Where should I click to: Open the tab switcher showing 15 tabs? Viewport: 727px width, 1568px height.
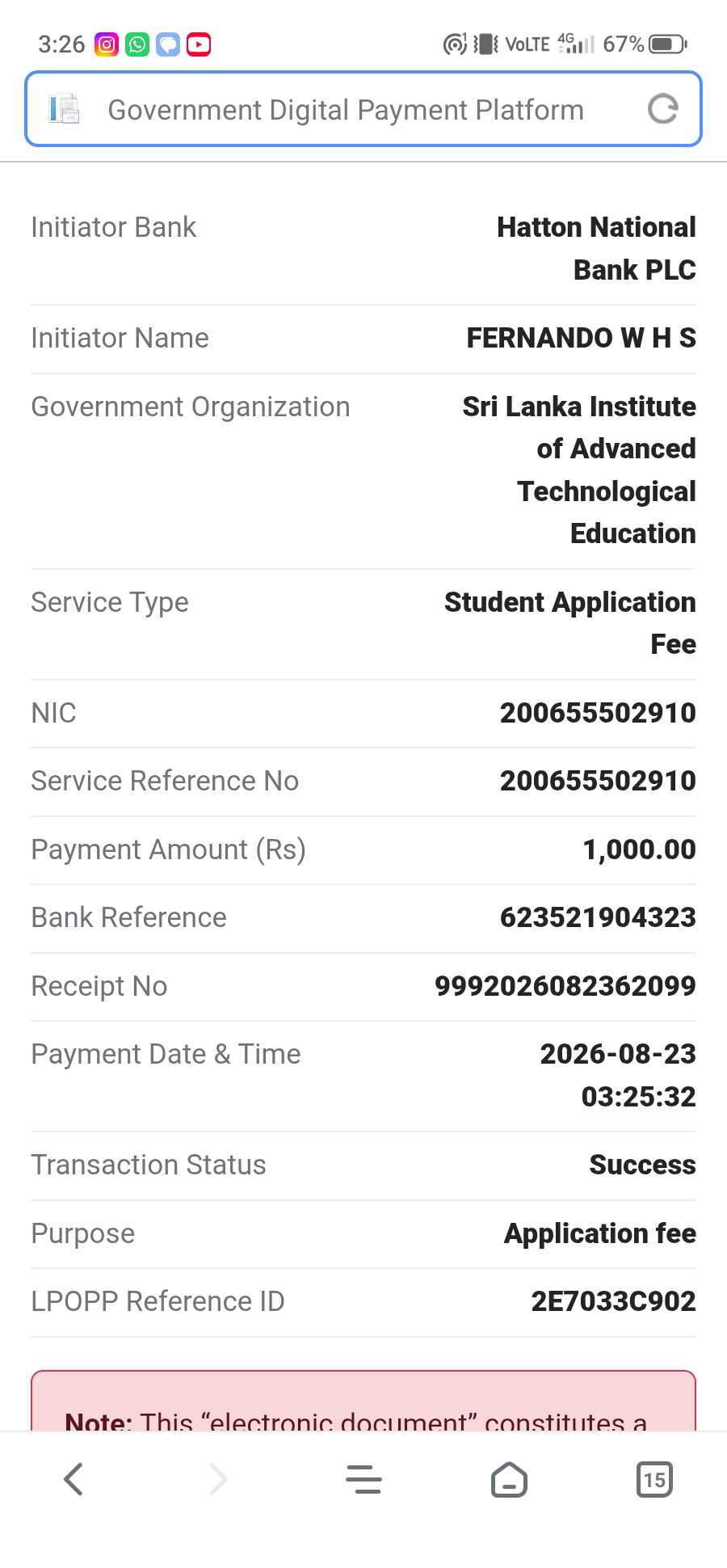654,1479
